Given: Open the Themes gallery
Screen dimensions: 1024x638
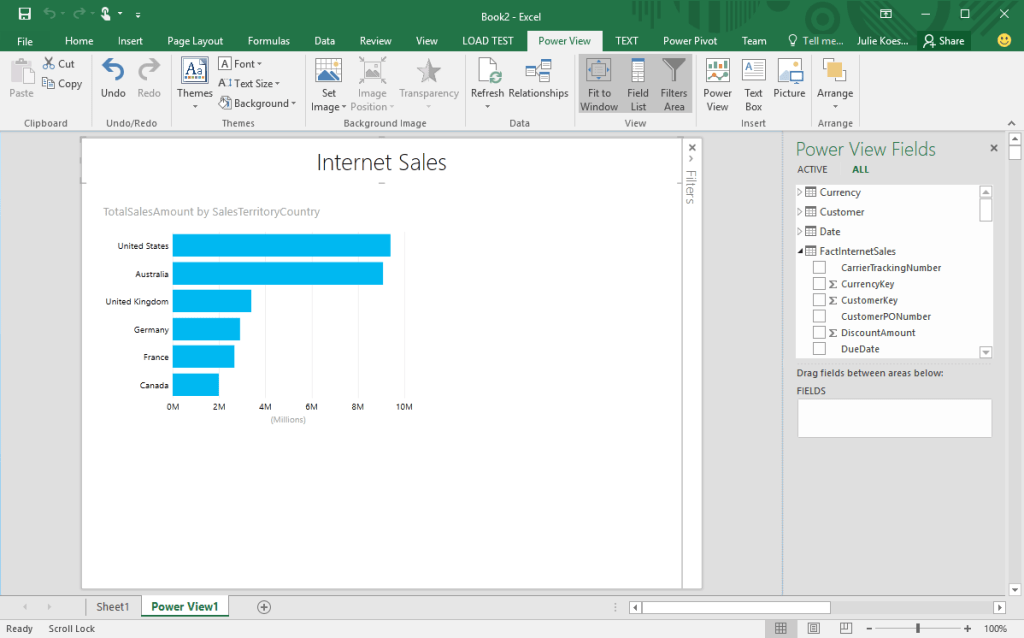Looking at the screenshot, I should coord(195,84).
